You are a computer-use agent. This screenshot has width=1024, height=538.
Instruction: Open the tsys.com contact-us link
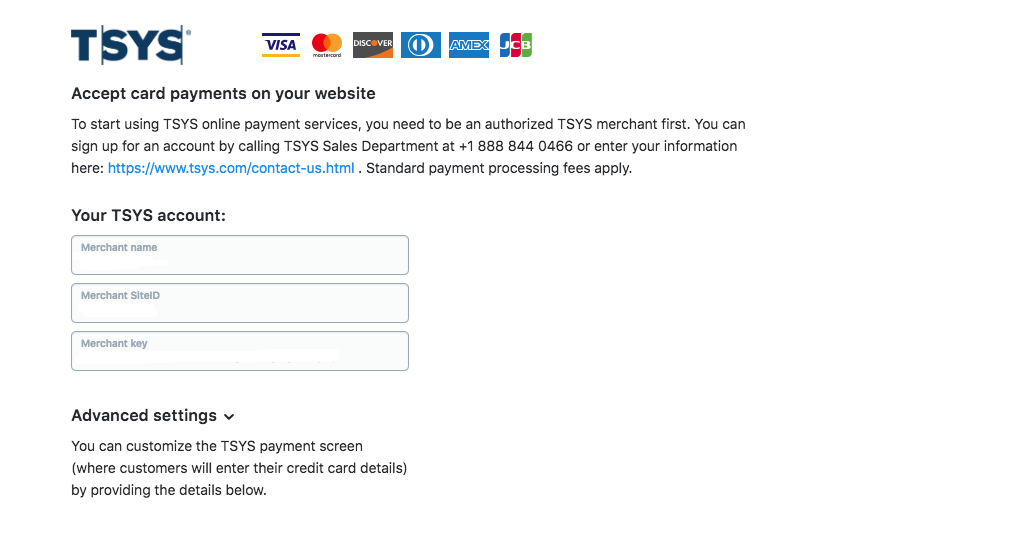click(231, 168)
